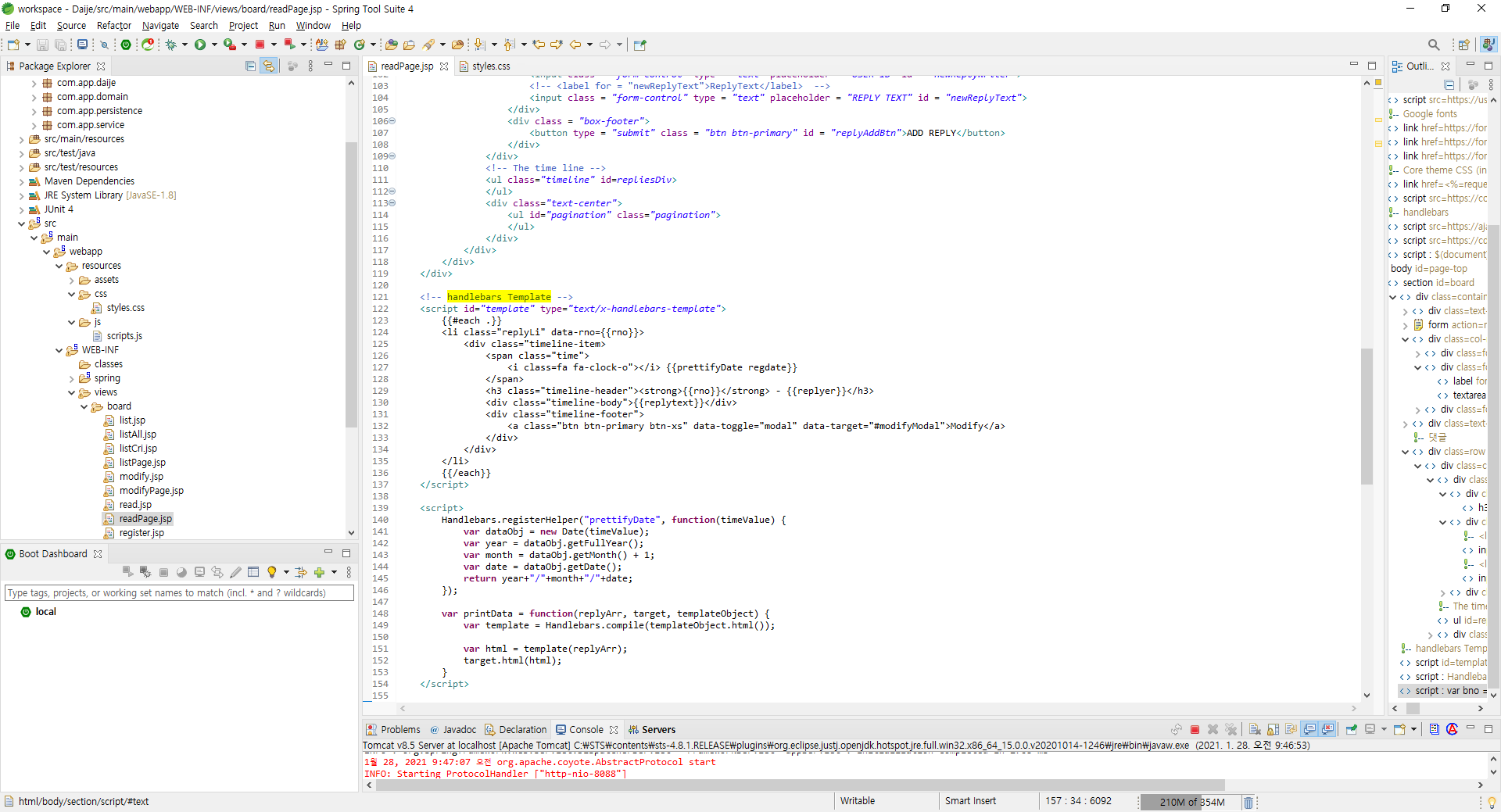Toggle show console on standard output
The height and width of the screenshot is (812, 1501).
point(1309,729)
